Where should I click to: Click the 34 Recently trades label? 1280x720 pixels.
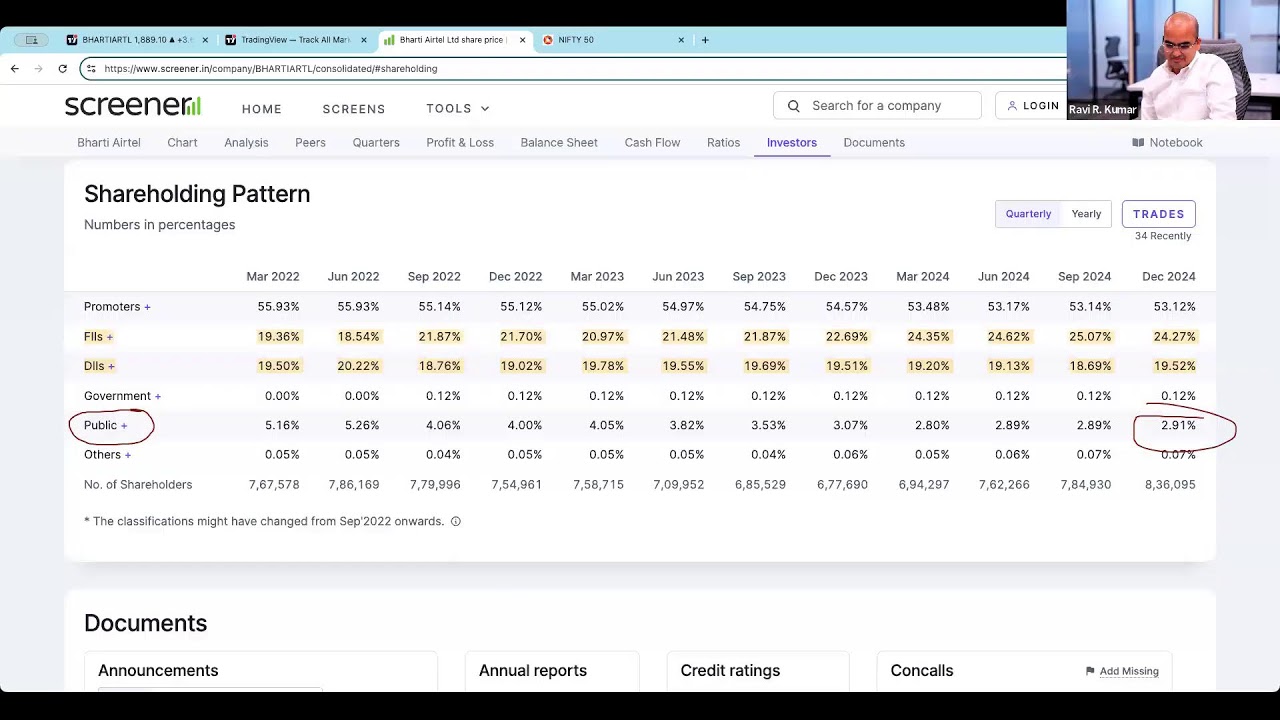click(x=1163, y=236)
